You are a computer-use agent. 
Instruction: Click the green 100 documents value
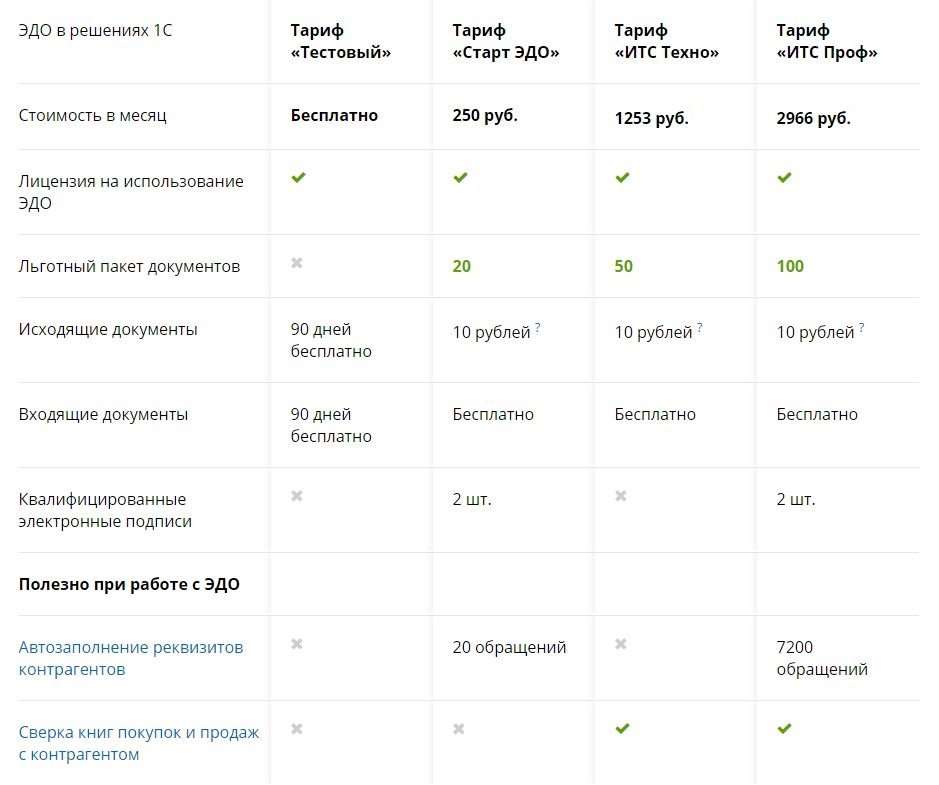coord(790,266)
